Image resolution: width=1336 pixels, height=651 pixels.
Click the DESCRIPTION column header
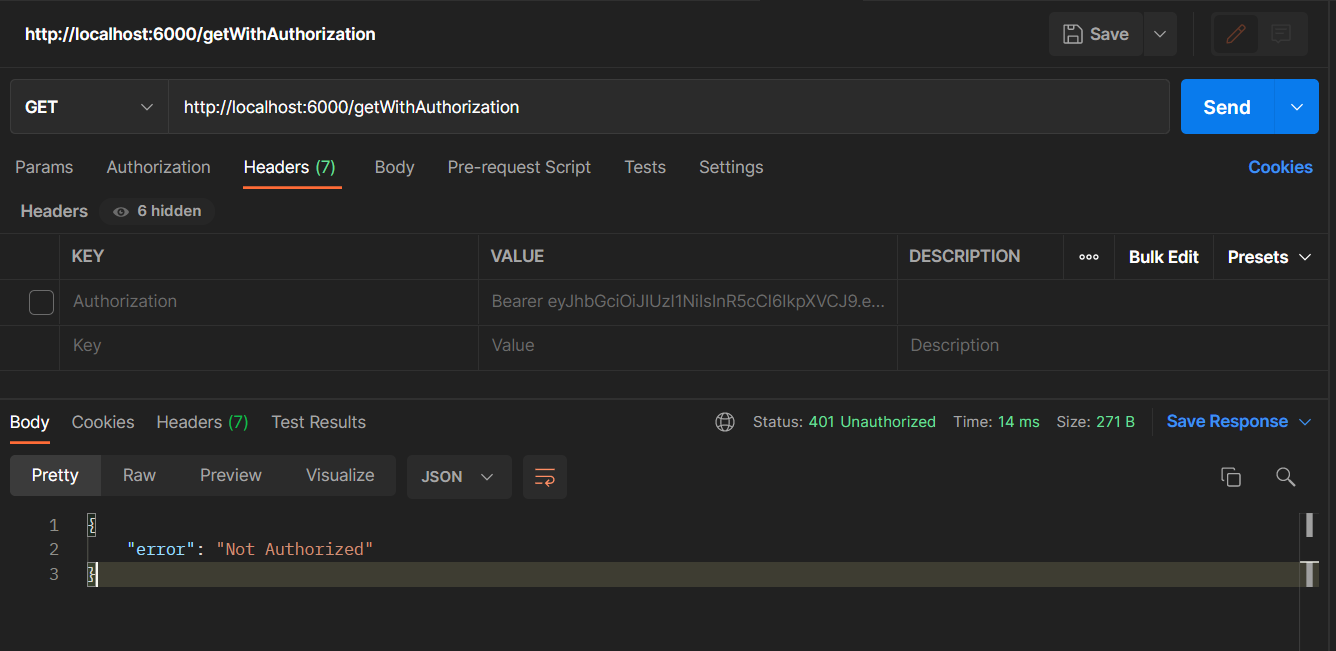click(x=965, y=257)
